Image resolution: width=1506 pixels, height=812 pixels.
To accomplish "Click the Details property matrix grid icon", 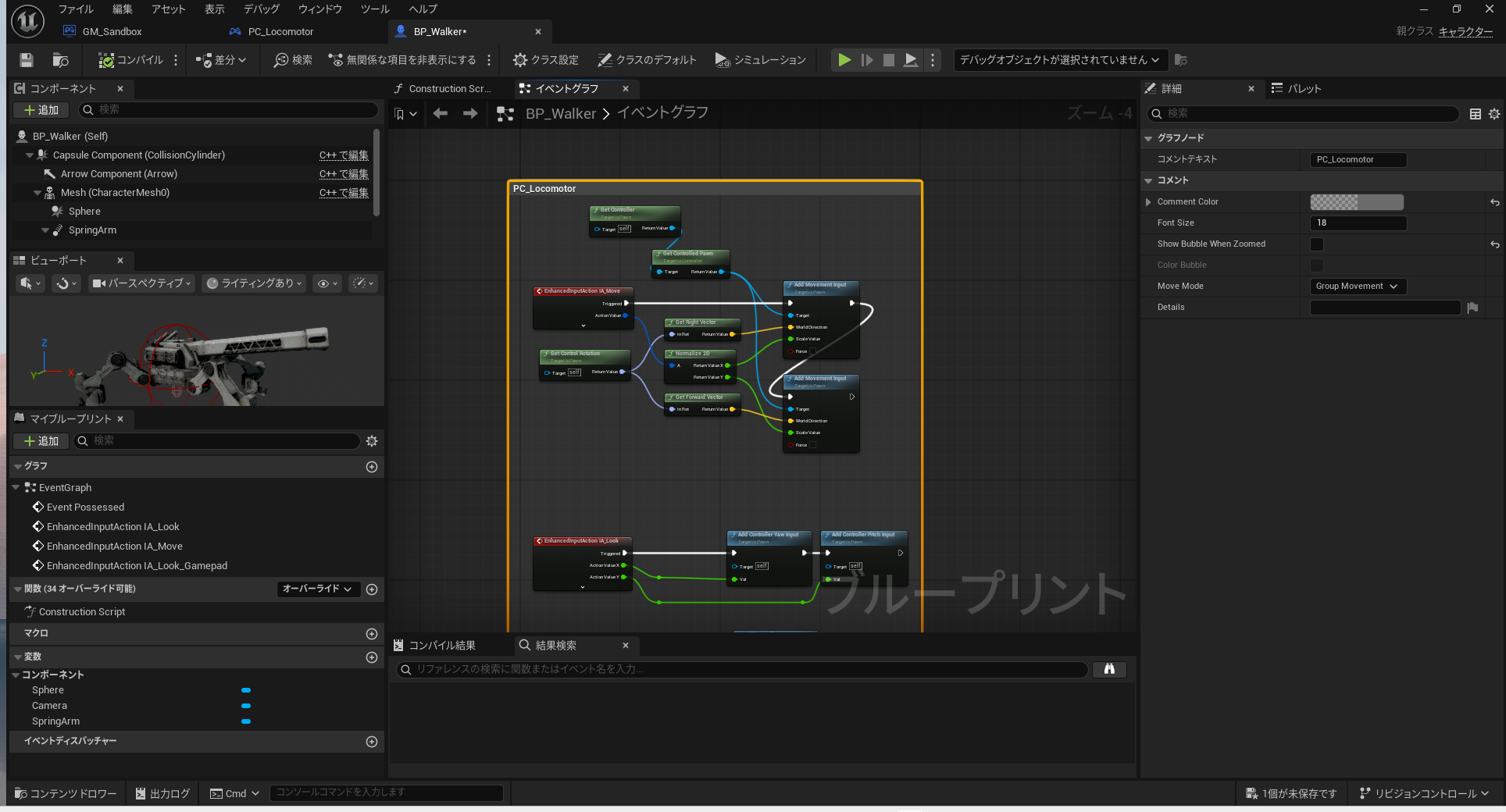I will [x=1476, y=114].
